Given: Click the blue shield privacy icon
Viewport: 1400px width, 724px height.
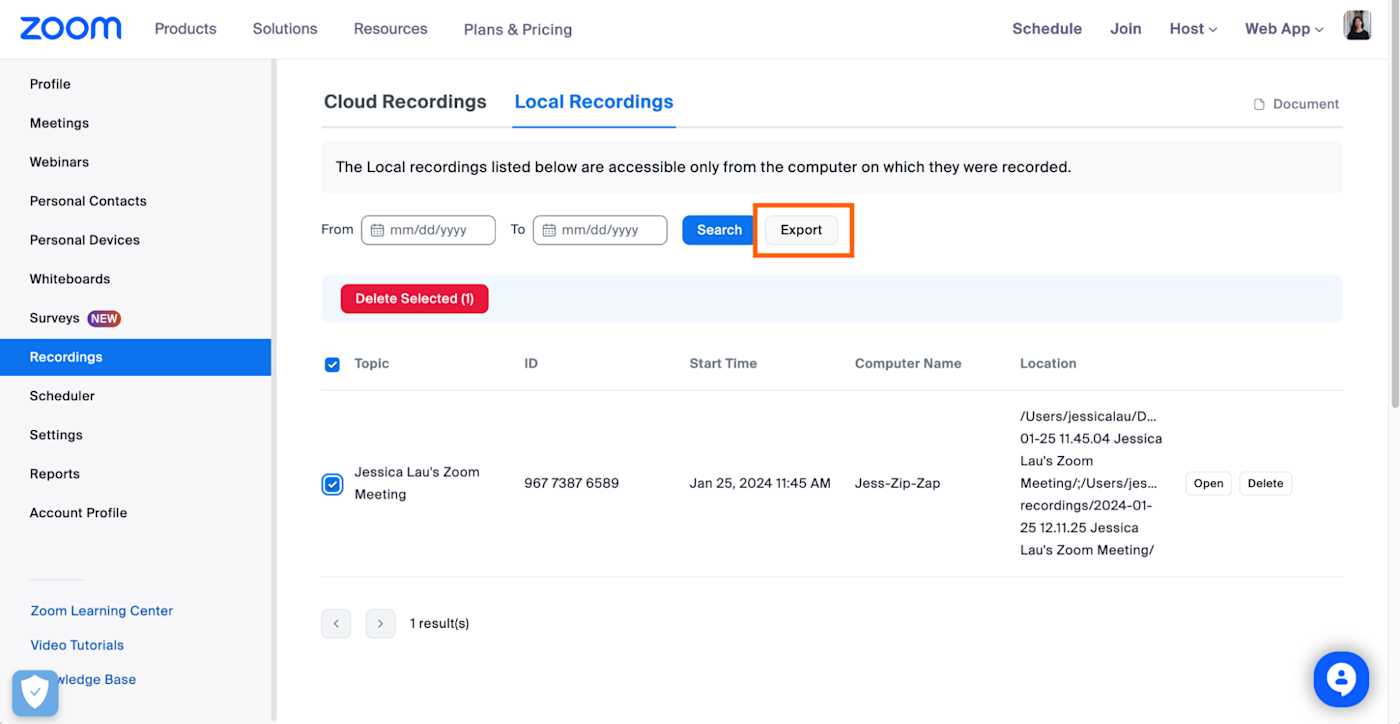Looking at the screenshot, I should point(35,692).
